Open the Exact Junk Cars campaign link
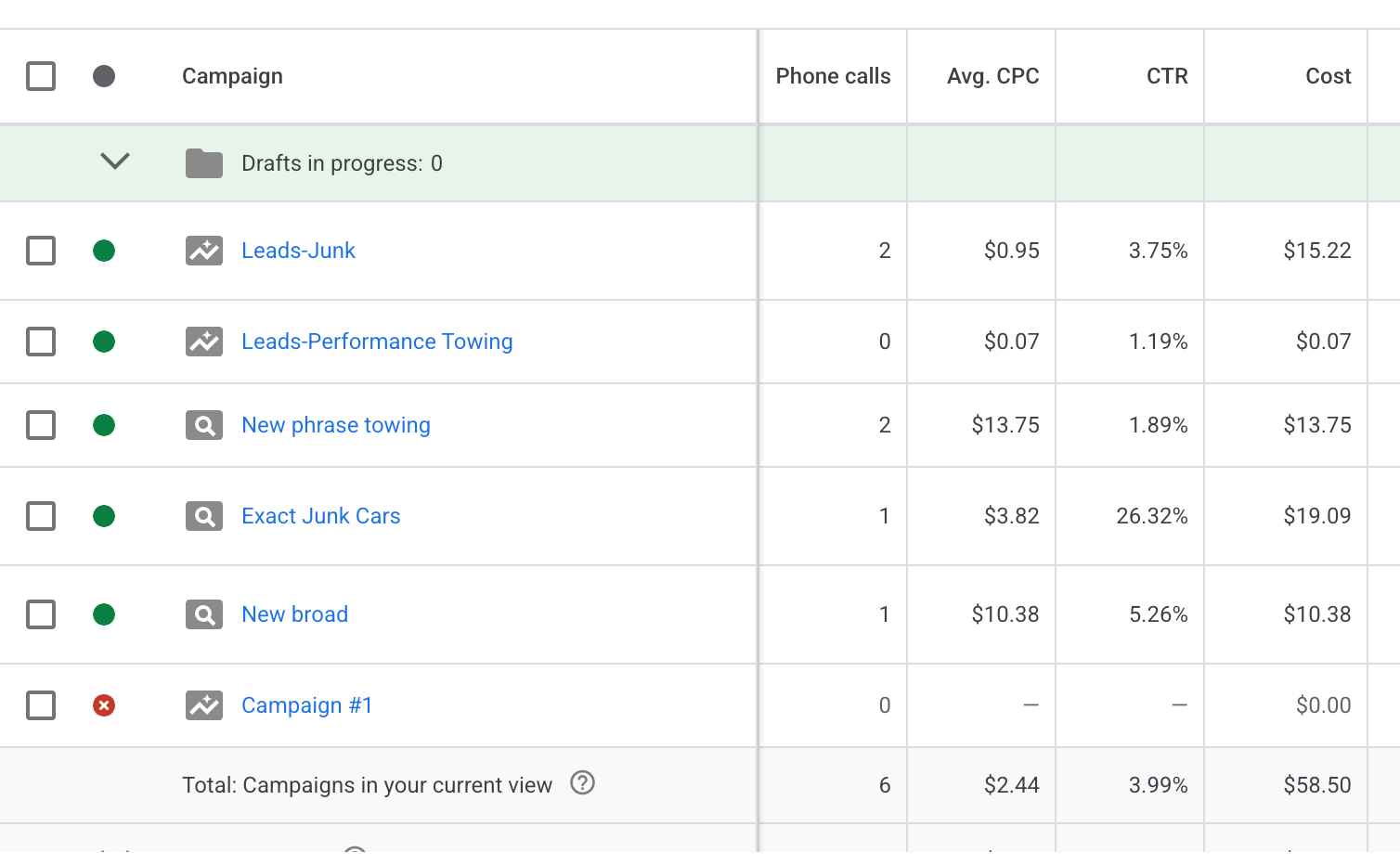Viewport: 1400px width, 865px height. [321, 516]
